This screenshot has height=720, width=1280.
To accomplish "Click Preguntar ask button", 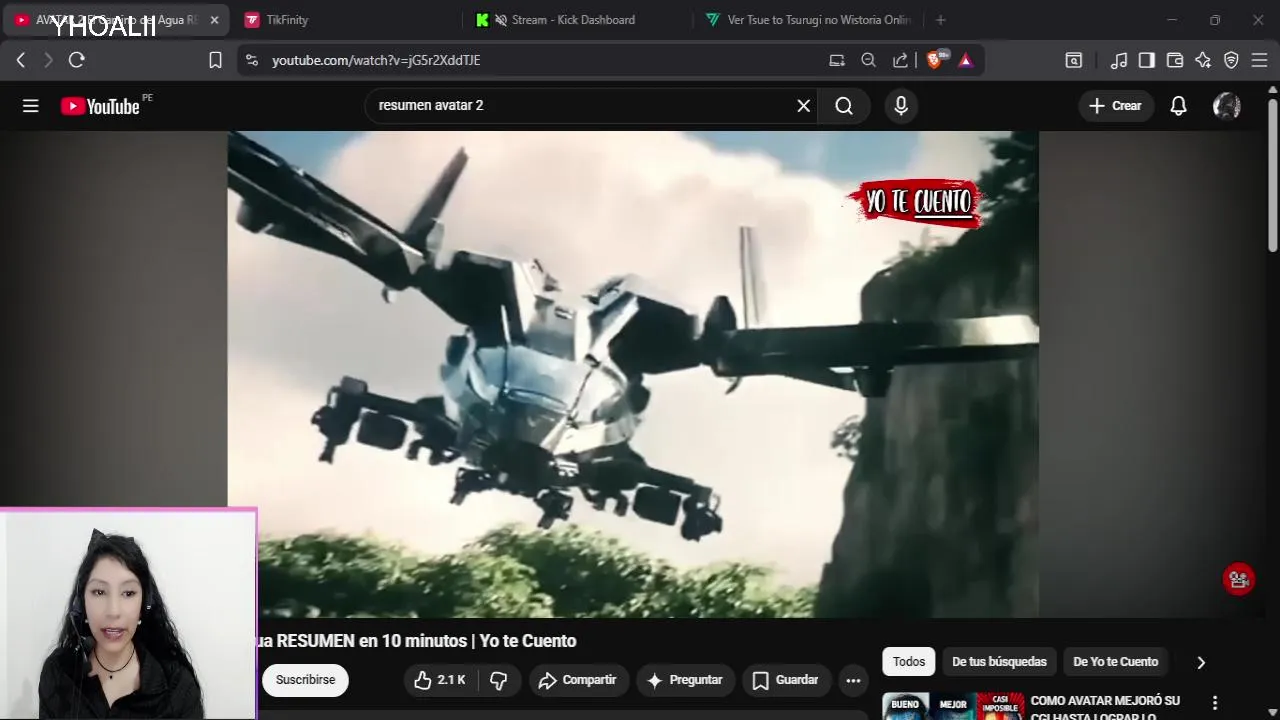I will click(685, 680).
